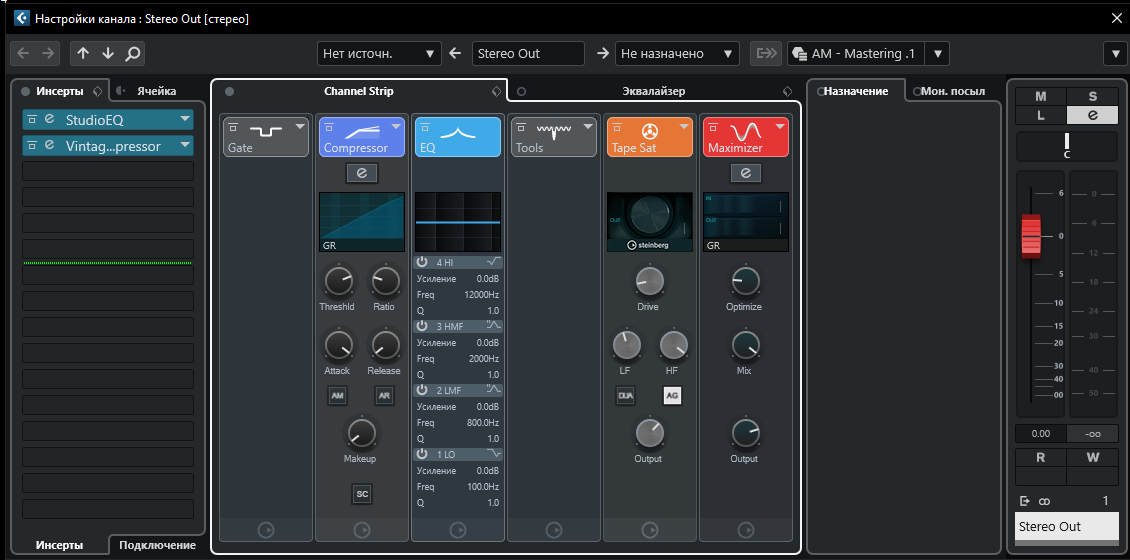Open the AM - Mastering .1 preset dropdown
The image size is (1130, 560).
[x=938, y=53]
